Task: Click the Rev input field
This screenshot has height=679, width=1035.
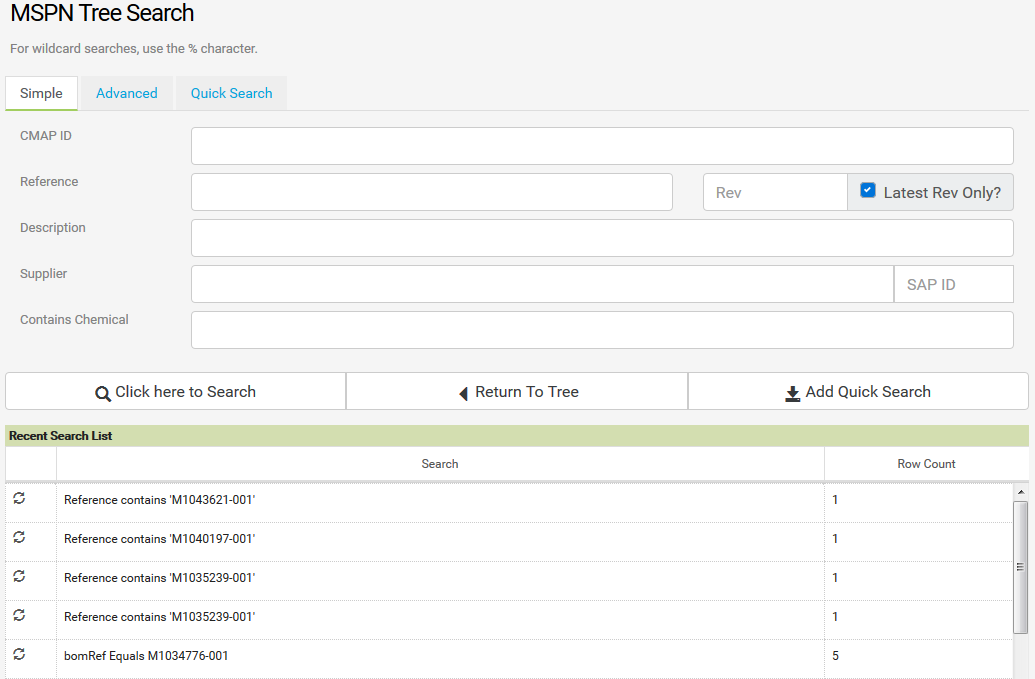Action: tap(775, 192)
